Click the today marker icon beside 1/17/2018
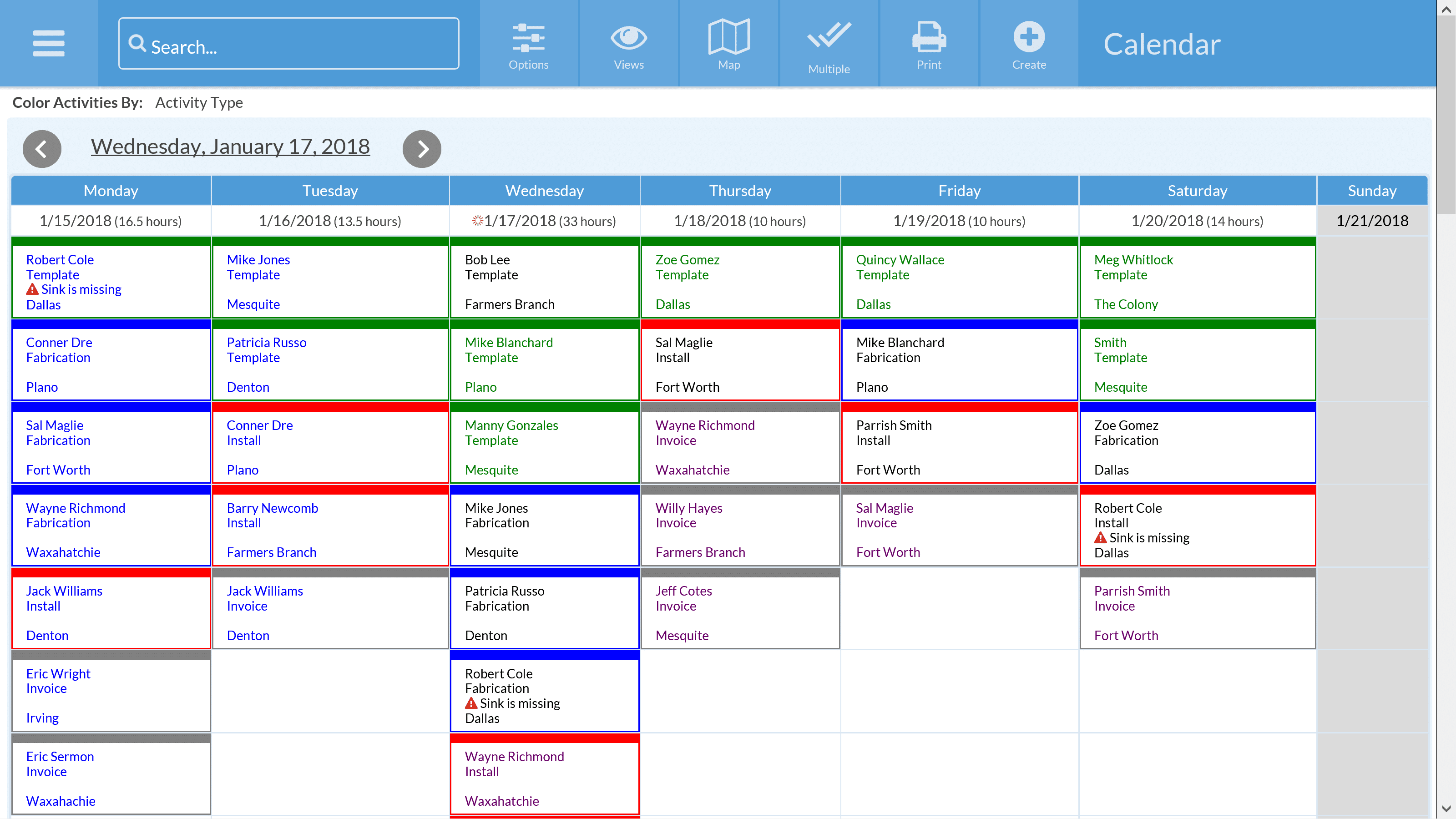Viewport: 1456px width, 819px height. [x=478, y=221]
